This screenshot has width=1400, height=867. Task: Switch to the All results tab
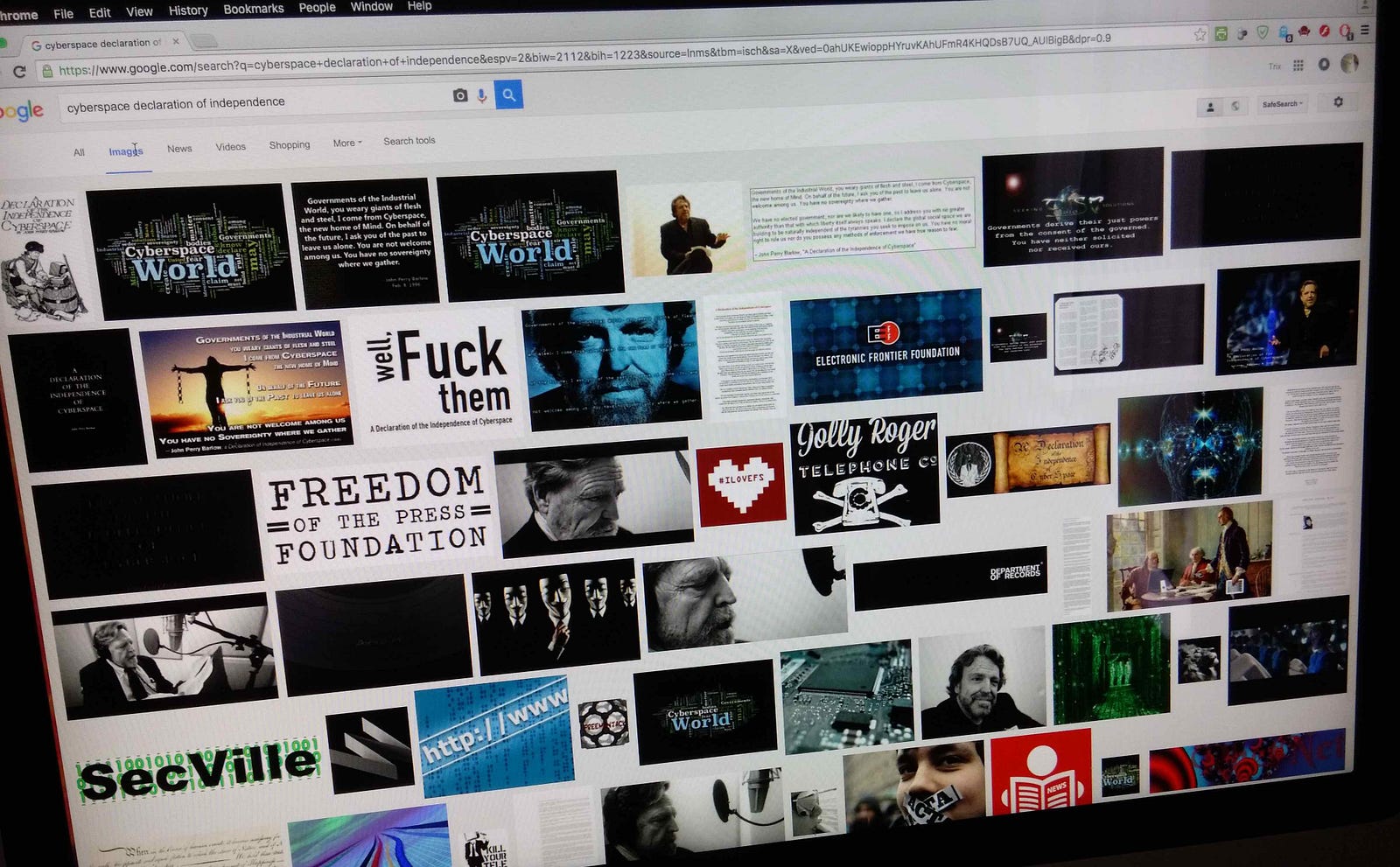point(79,152)
